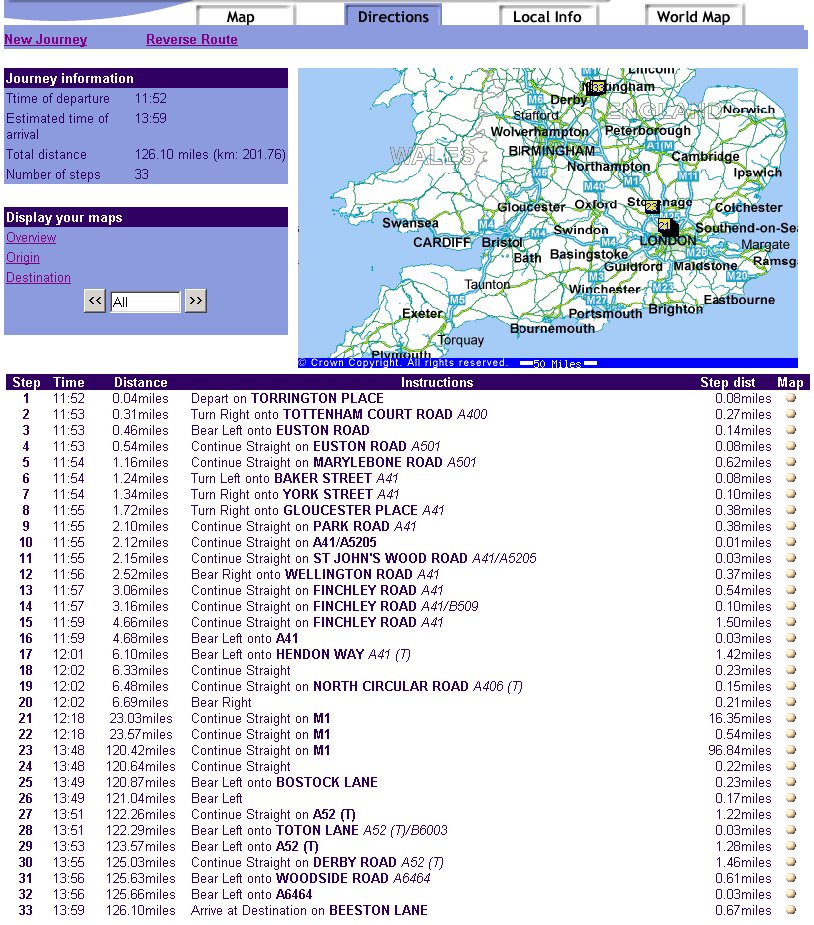This screenshot has height=925, width=814.
Task: Click step dist '16.35miles'
Action: coord(740,718)
